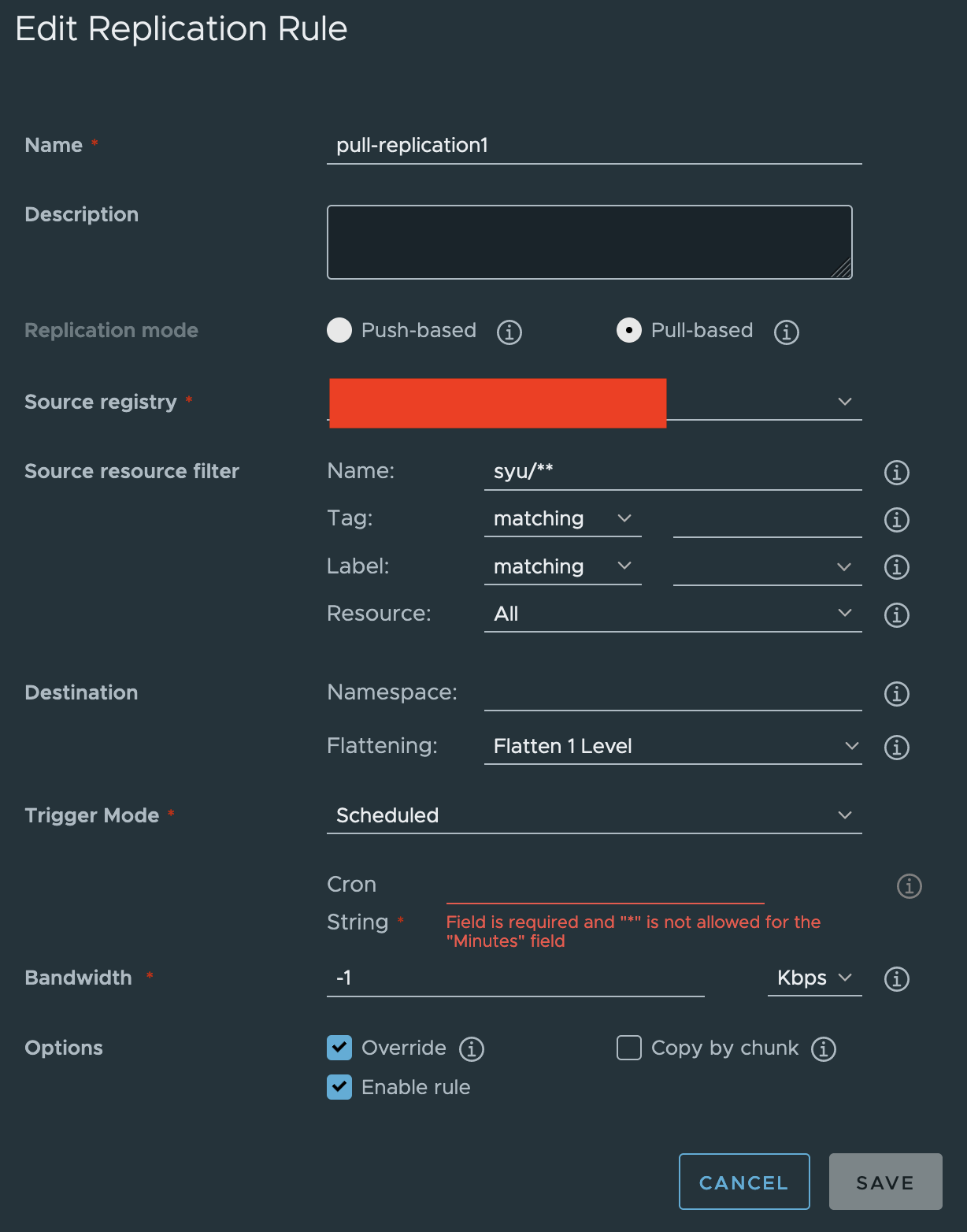Screen dimensions: 967x1232
Task: Open the info icon beside Cron String
Action: 909,885
